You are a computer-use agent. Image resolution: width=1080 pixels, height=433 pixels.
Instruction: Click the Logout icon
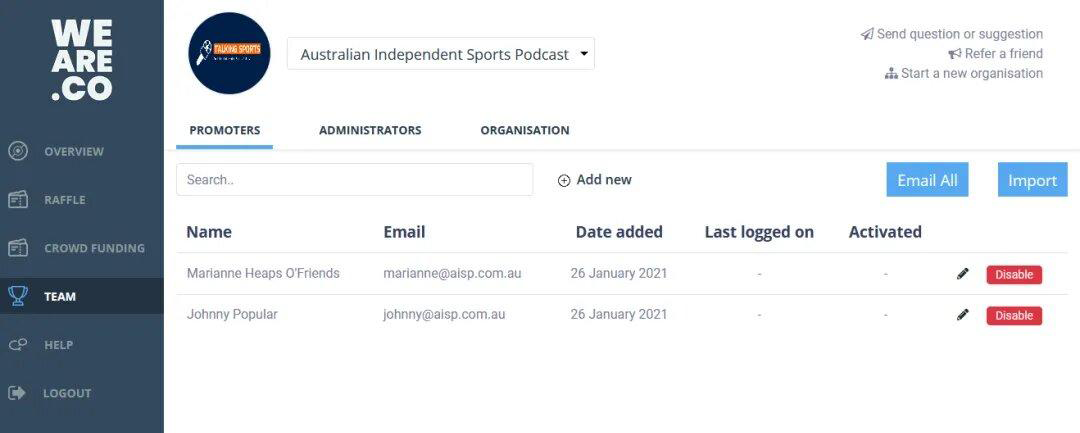(18, 393)
